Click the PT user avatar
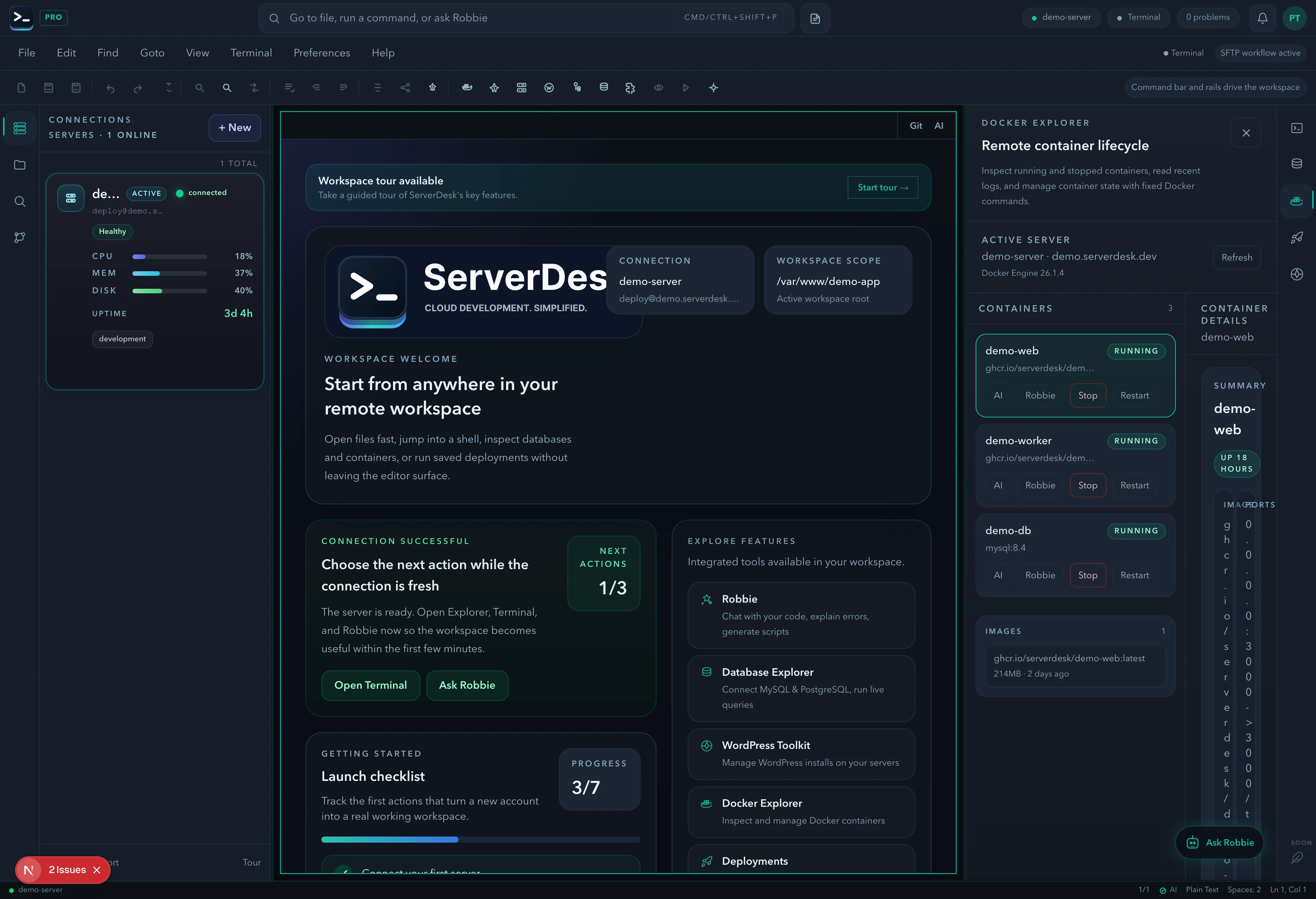This screenshot has height=899, width=1316. pyautogui.click(x=1294, y=18)
